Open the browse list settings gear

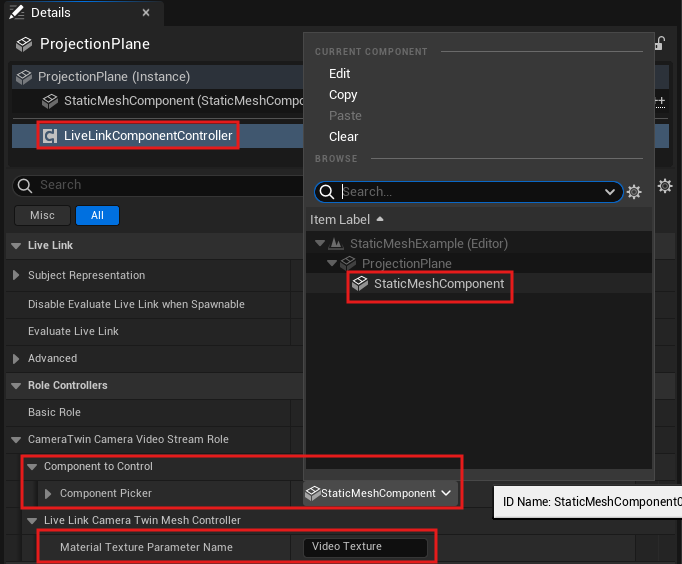pyautogui.click(x=633, y=192)
